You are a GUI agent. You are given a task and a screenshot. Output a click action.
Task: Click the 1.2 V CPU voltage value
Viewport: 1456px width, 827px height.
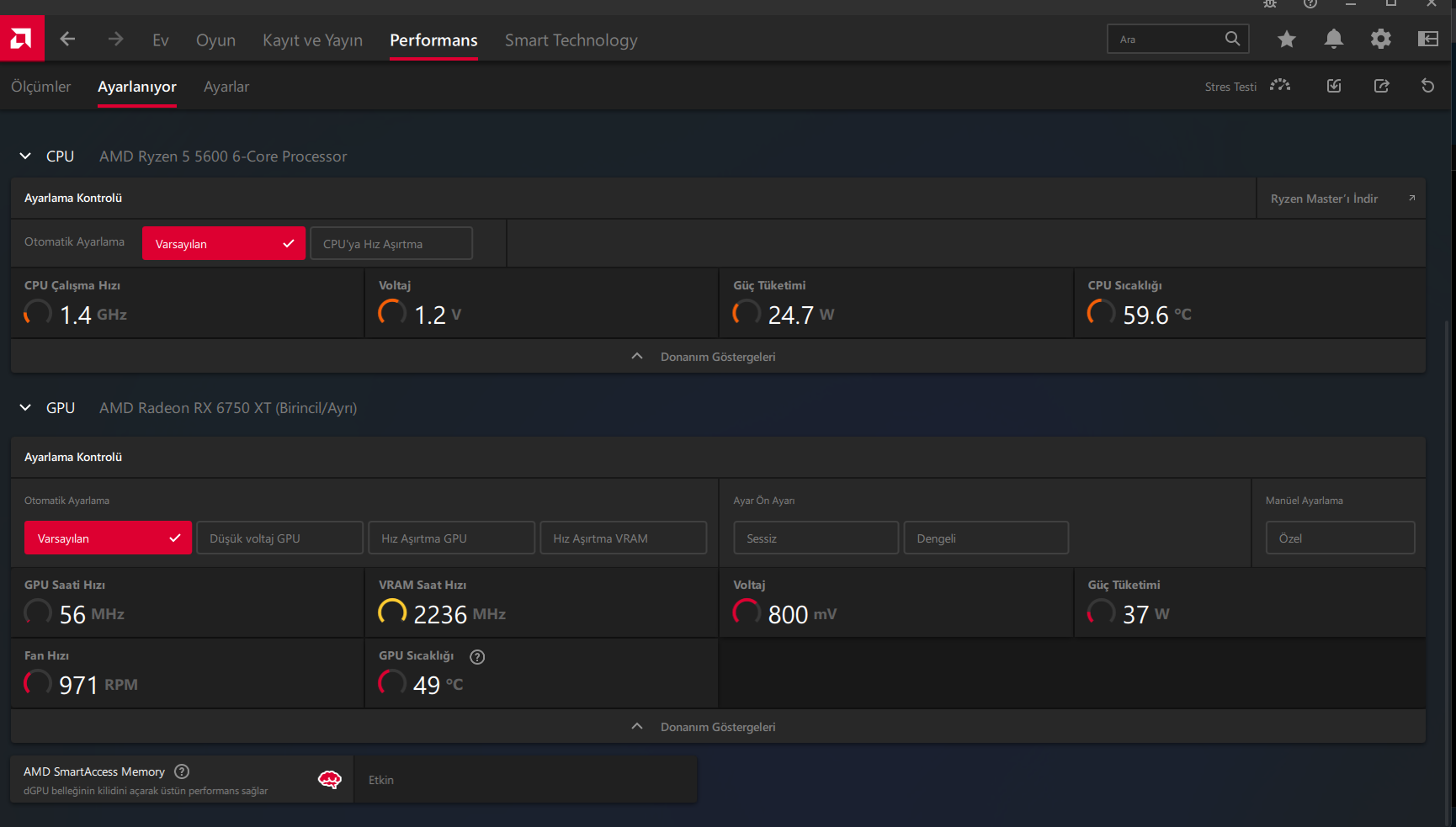[x=438, y=315]
